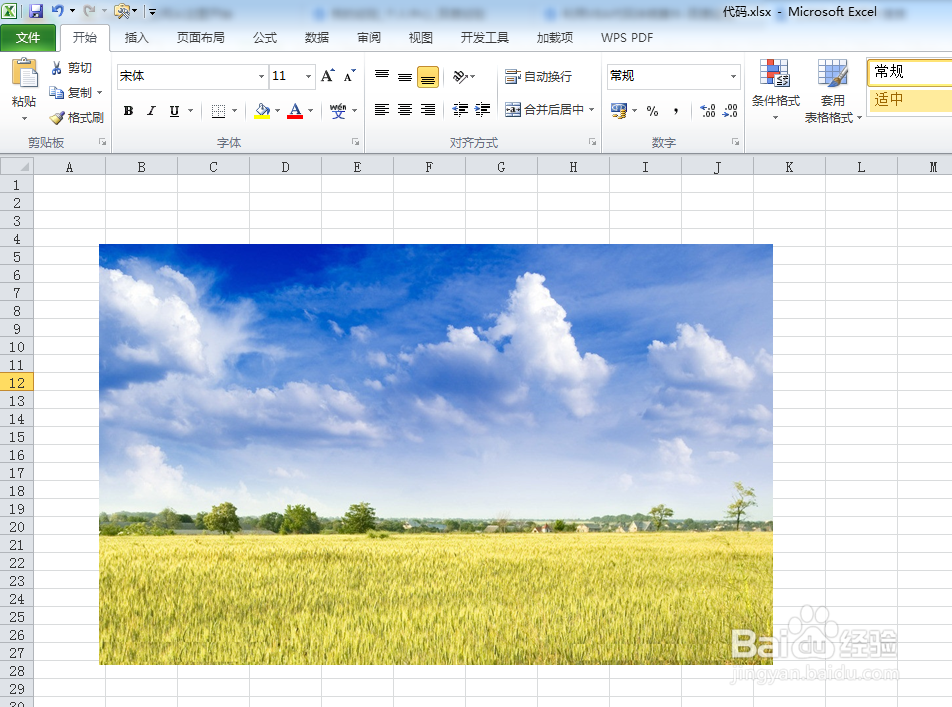Select the inserted wheat field picture
This screenshot has height=707, width=952.
(436, 454)
